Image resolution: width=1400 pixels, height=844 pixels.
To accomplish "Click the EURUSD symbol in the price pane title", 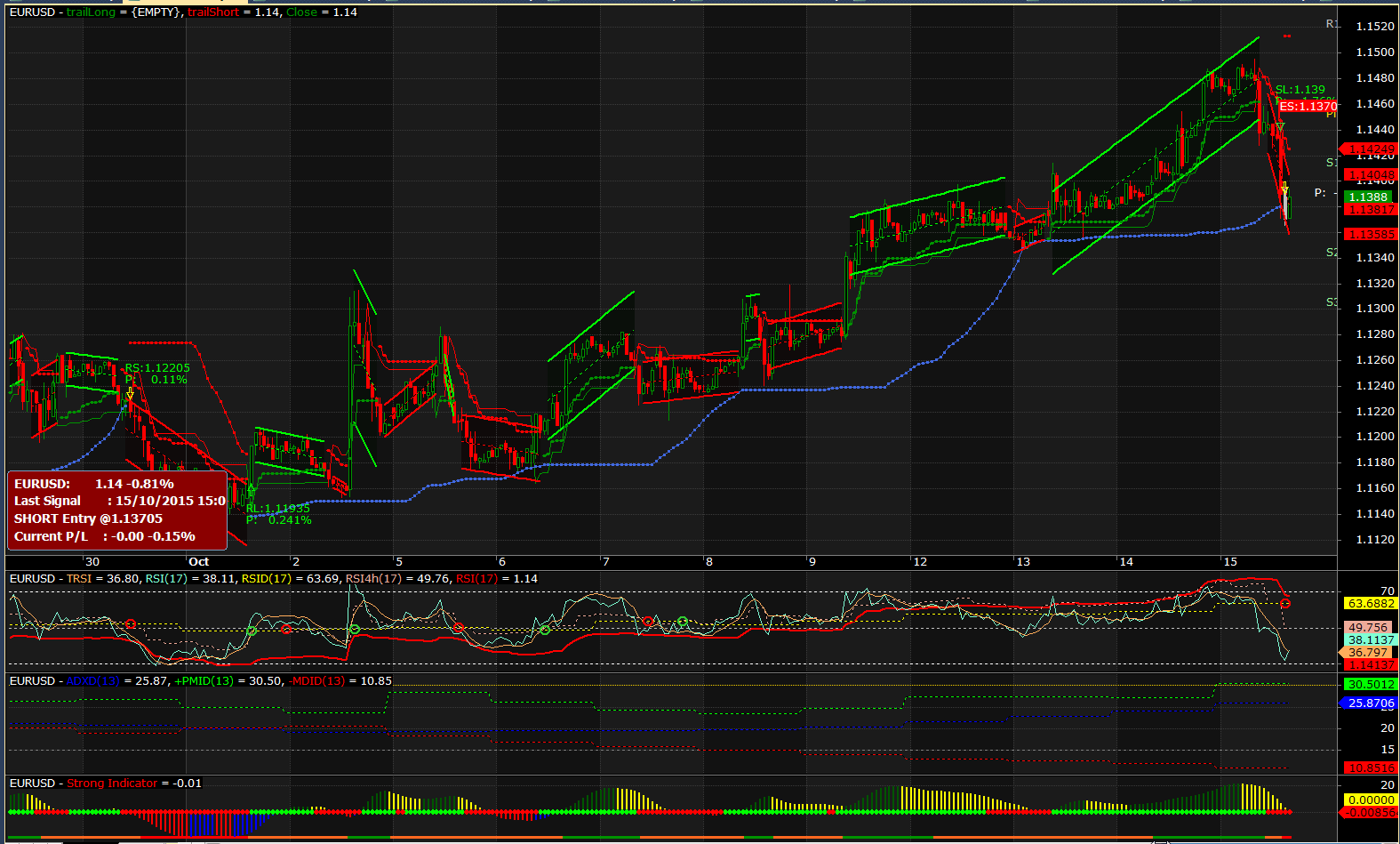I will (x=32, y=12).
